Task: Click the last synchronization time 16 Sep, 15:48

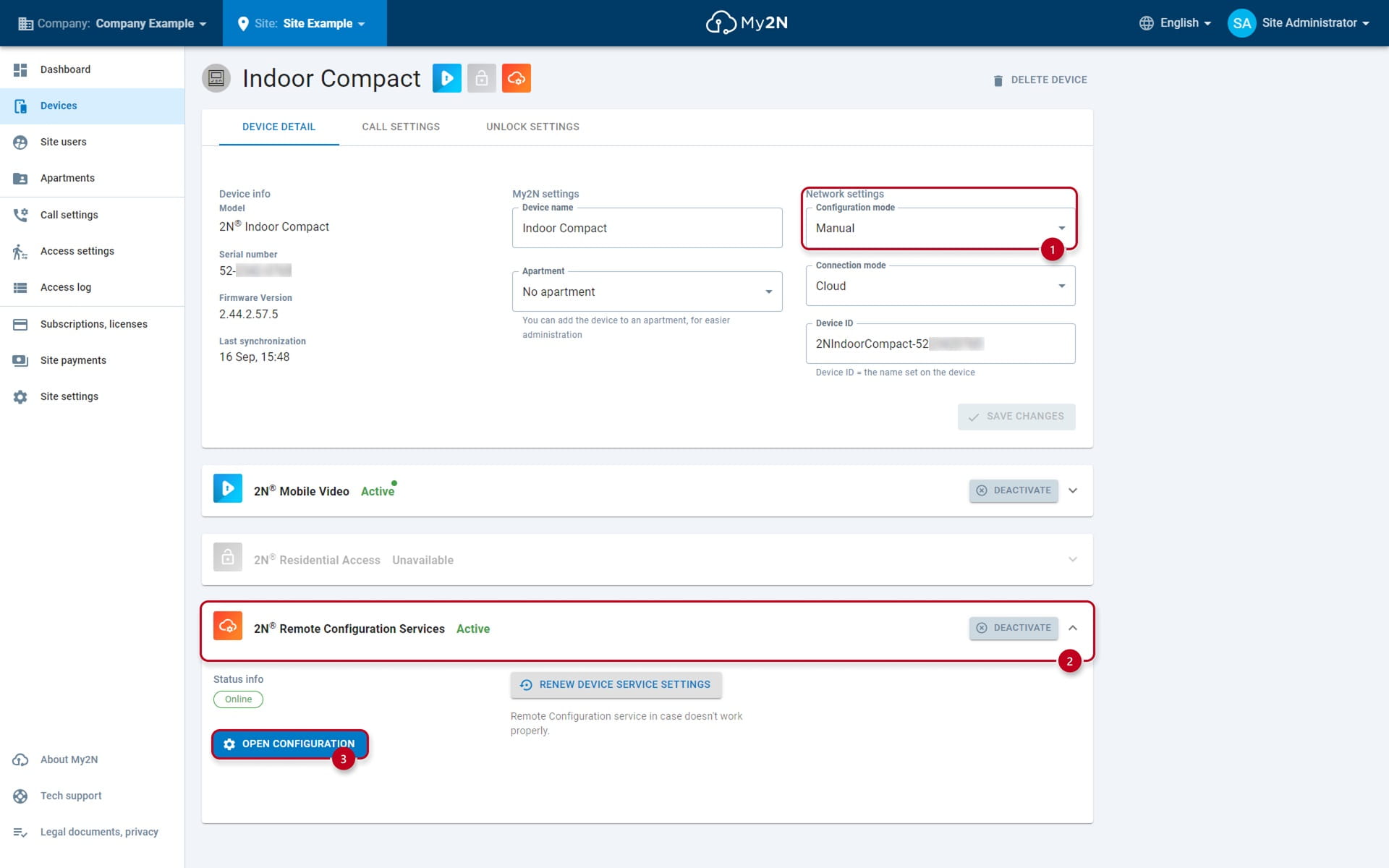Action: [255, 357]
